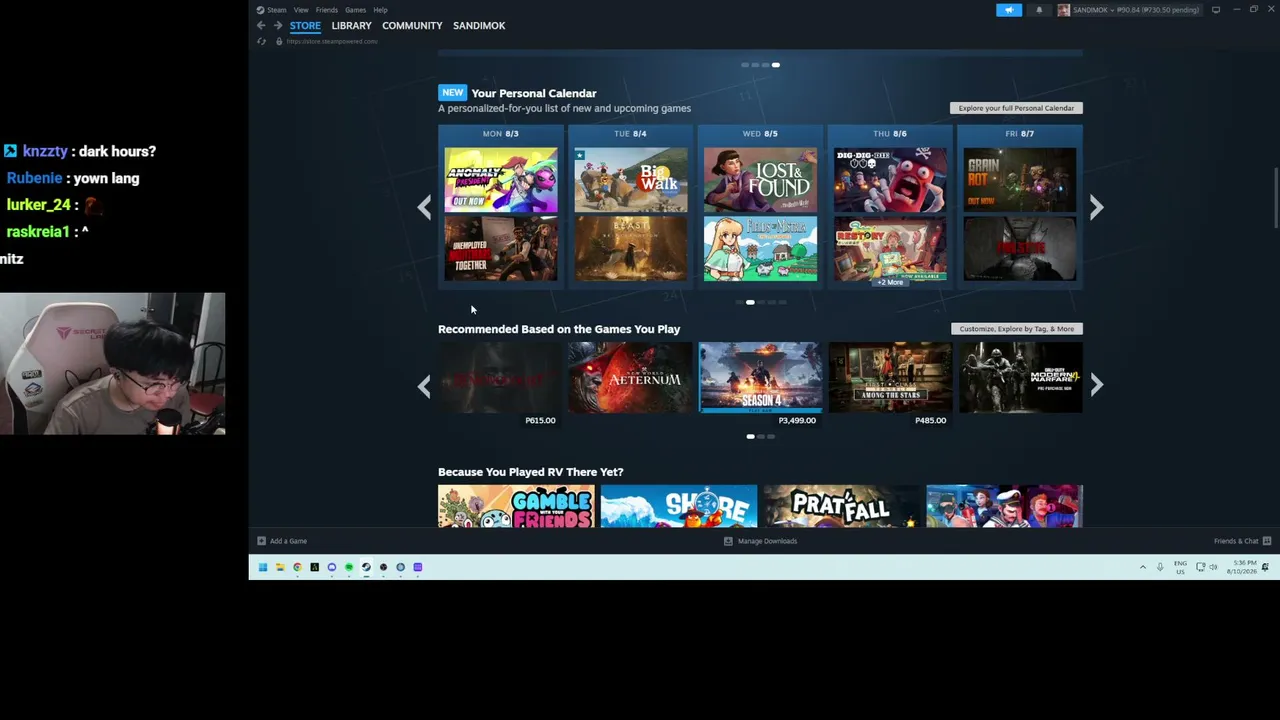Show previous recommended games
This screenshot has height=720, width=1280.
tap(424, 385)
